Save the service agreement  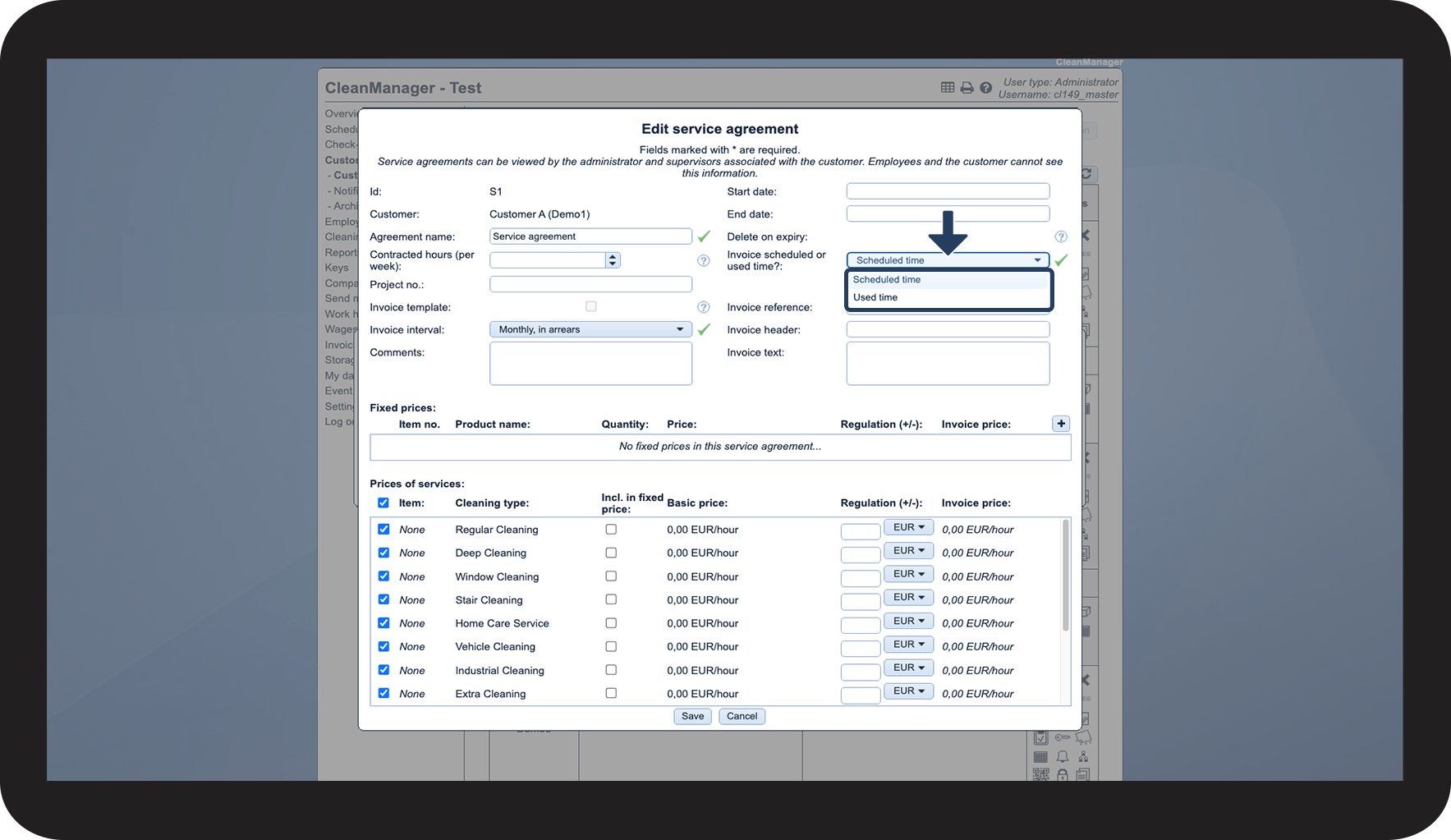pos(692,716)
